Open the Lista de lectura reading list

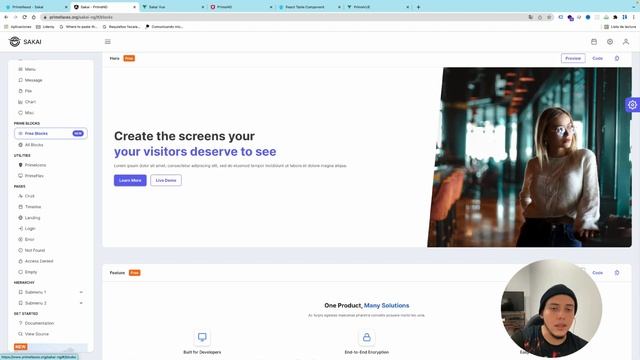click(620, 27)
